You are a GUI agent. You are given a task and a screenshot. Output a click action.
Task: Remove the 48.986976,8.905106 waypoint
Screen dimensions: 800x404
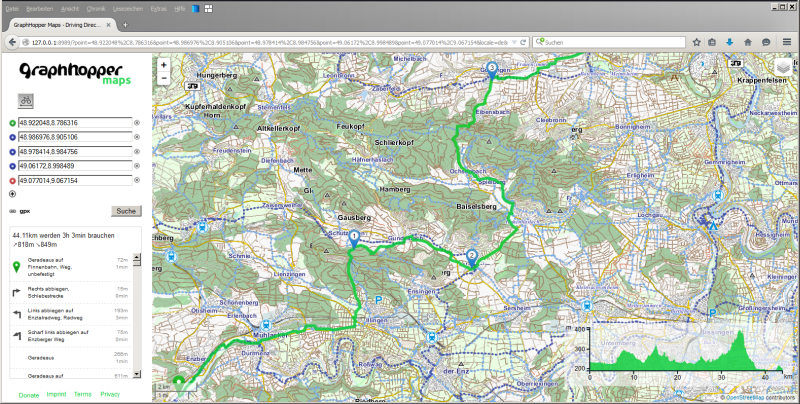coord(137,137)
